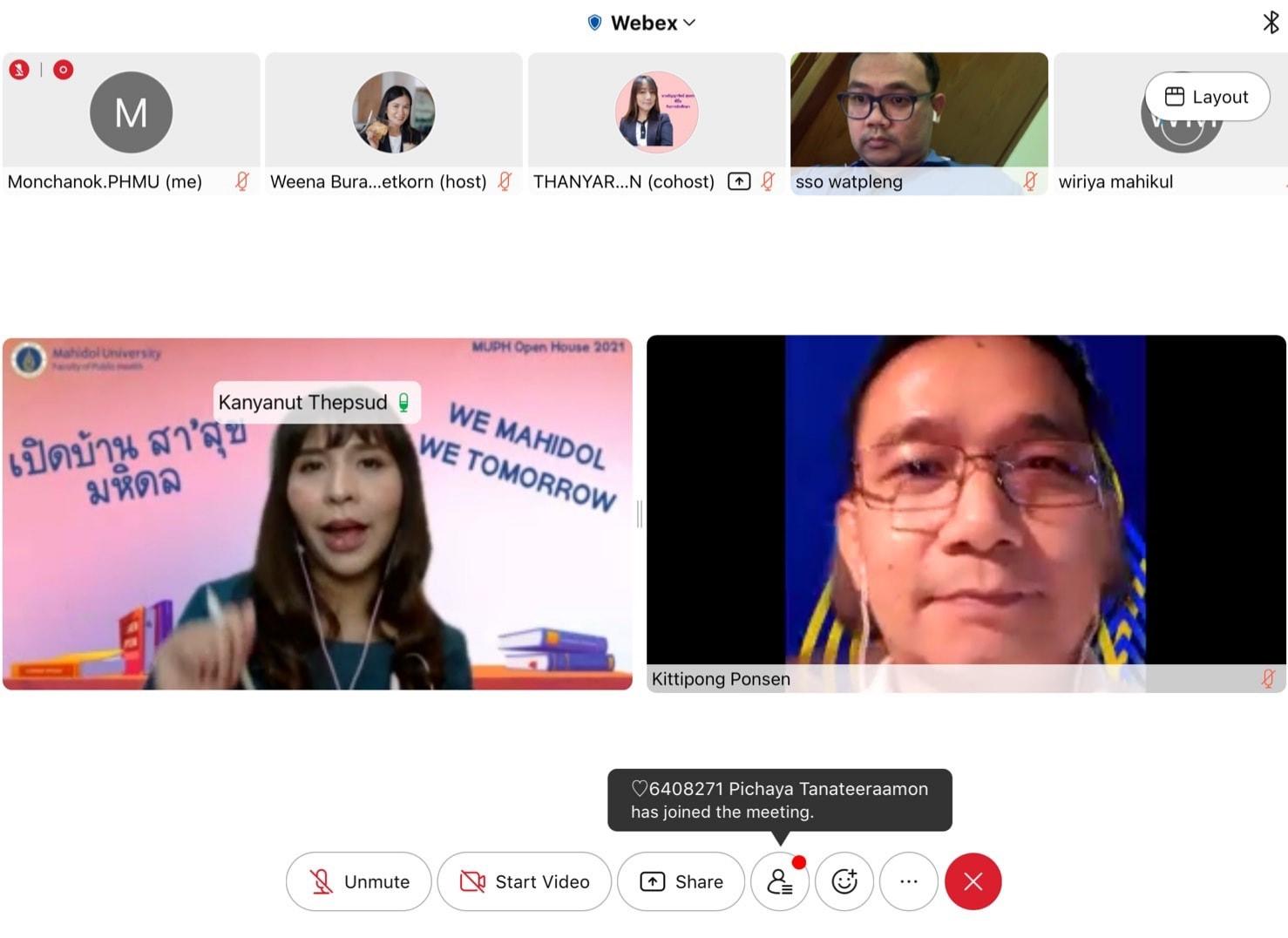Leave the meeting with the red X

click(973, 881)
